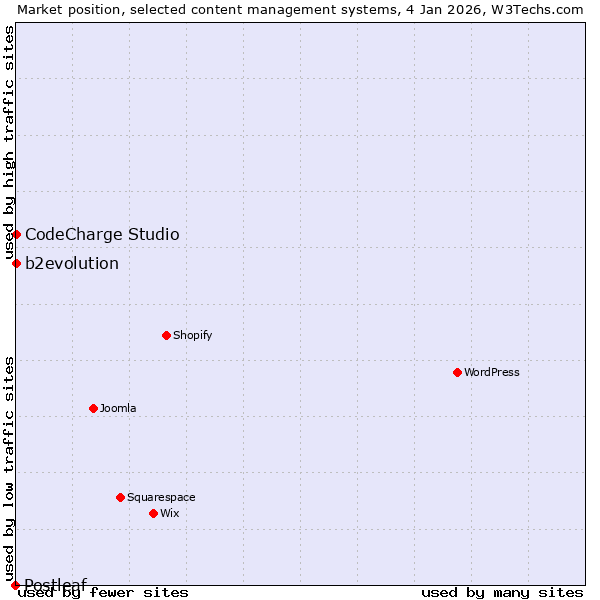Screen dimensions: 600x600
Task: Click the 'Joomla' label text
Action: (118, 408)
